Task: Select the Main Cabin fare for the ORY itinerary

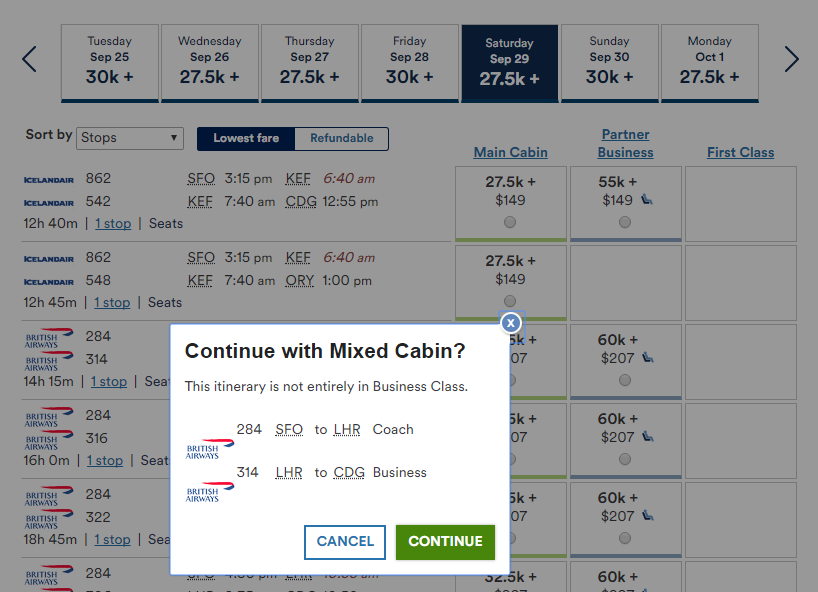Action: [x=510, y=301]
